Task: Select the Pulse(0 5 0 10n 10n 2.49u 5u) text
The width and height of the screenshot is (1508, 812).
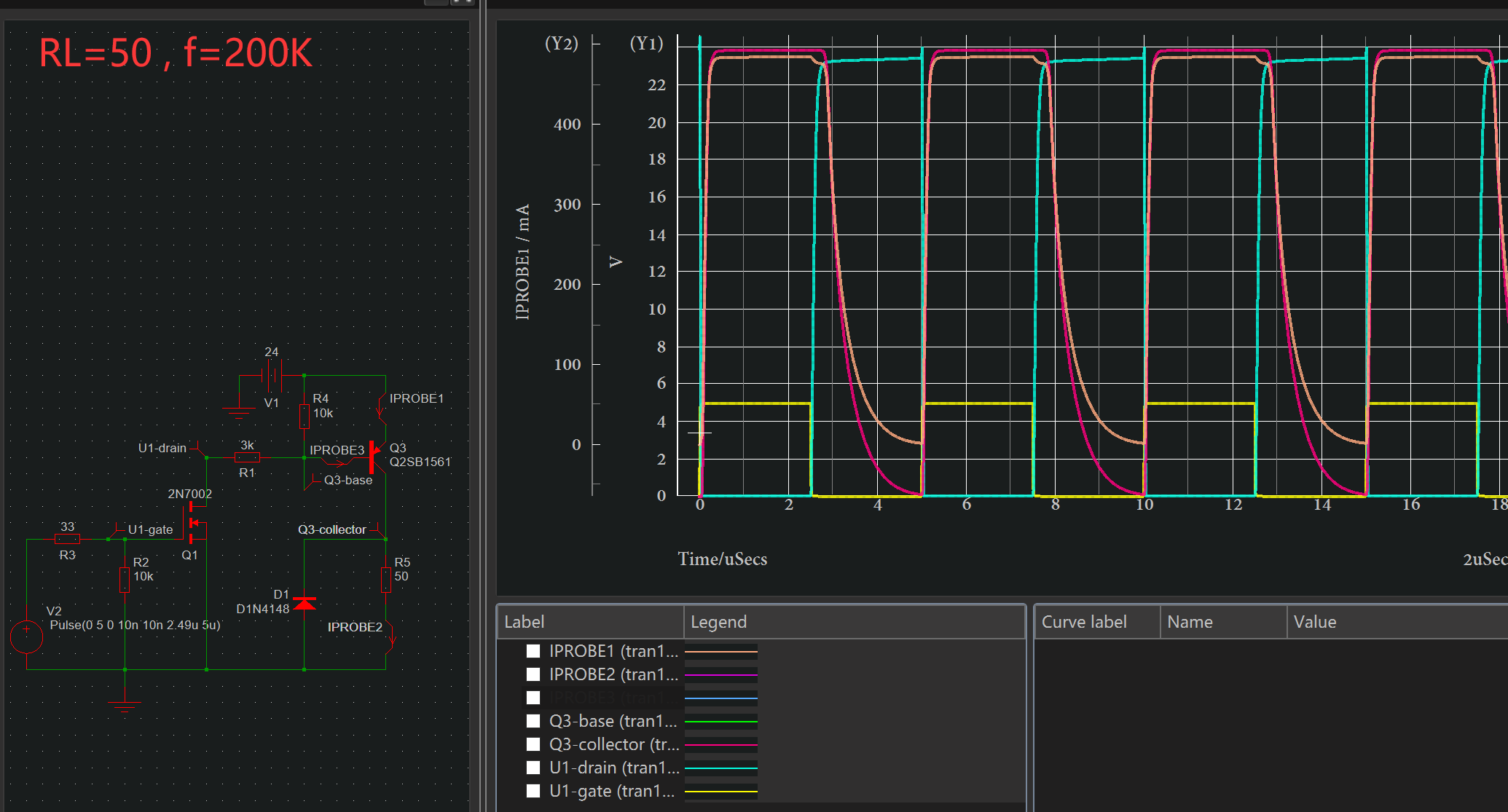Action: tap(135, 625)
